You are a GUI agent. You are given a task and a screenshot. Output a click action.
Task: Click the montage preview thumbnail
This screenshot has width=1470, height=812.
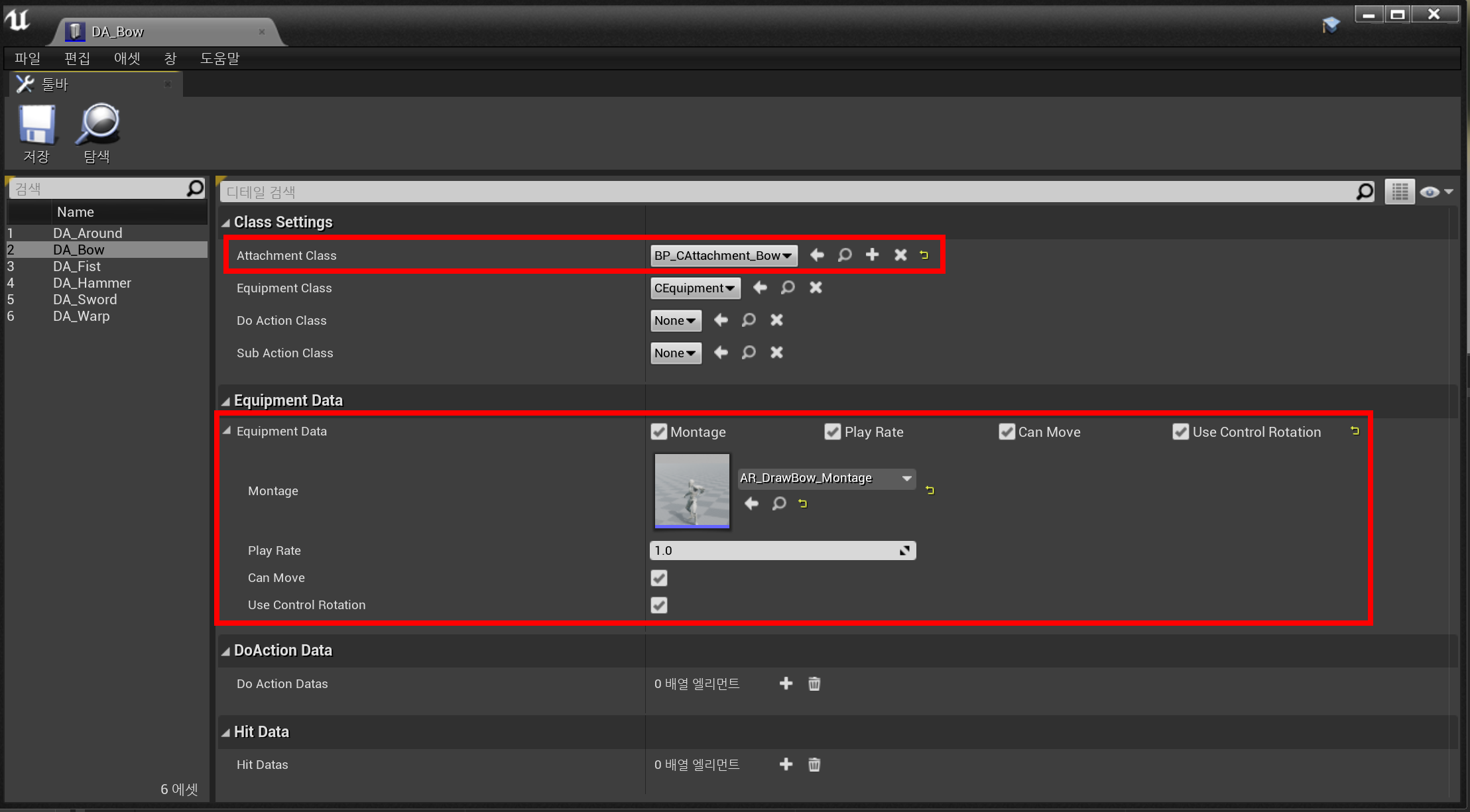pos(692,491)
